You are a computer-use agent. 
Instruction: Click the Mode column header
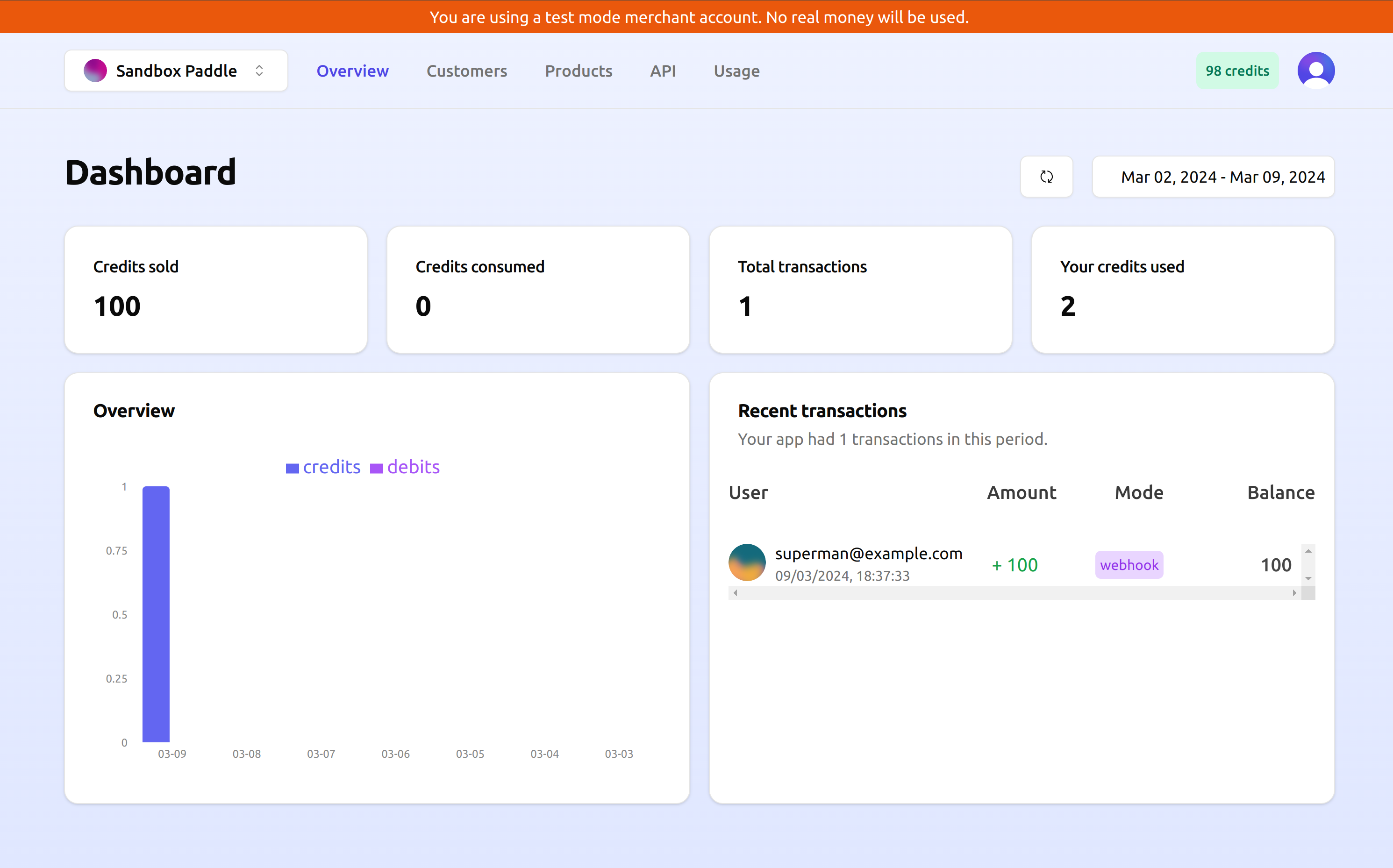(1139, 492)
